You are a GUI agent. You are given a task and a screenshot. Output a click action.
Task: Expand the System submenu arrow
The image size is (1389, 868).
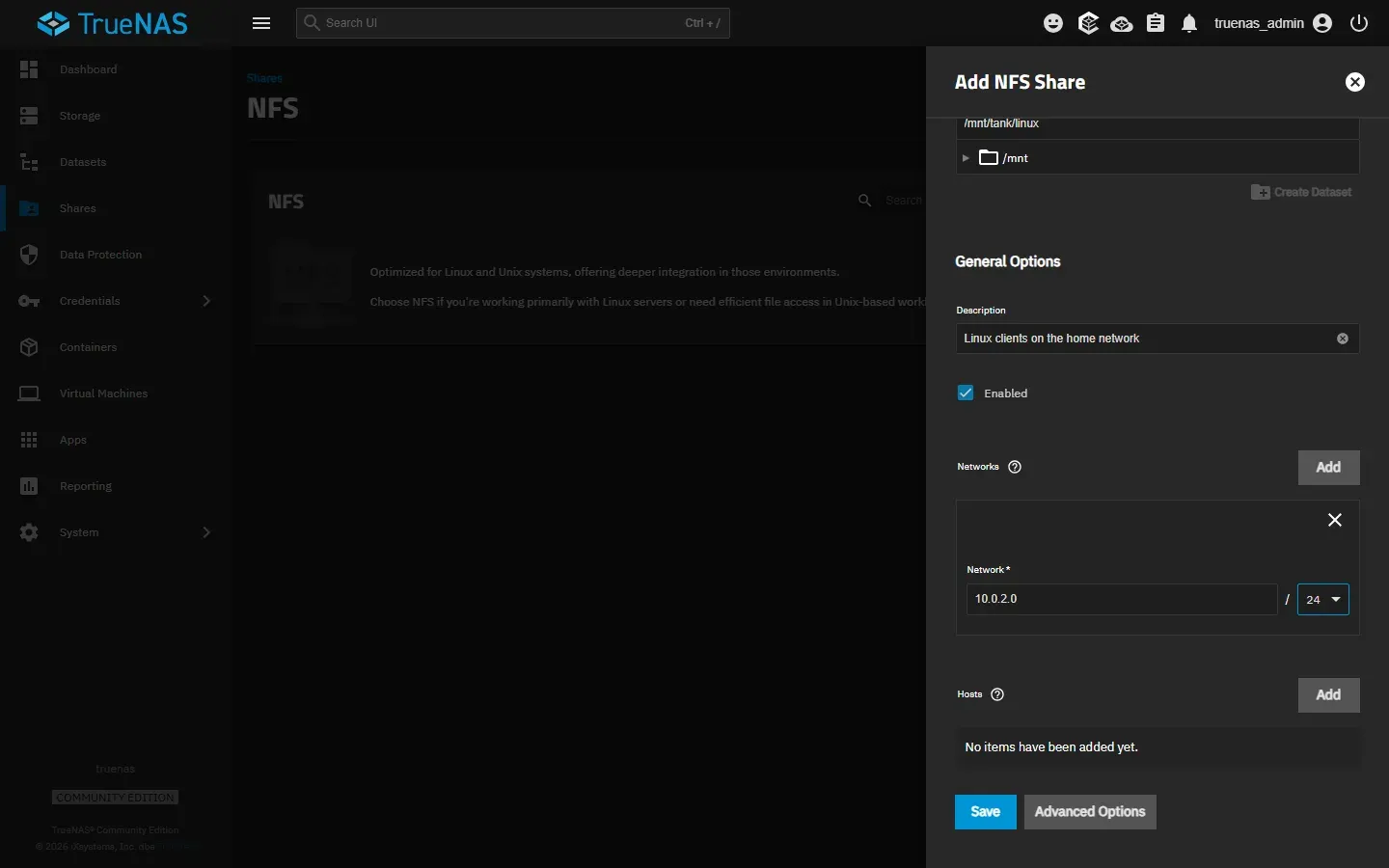click(206, 532)
